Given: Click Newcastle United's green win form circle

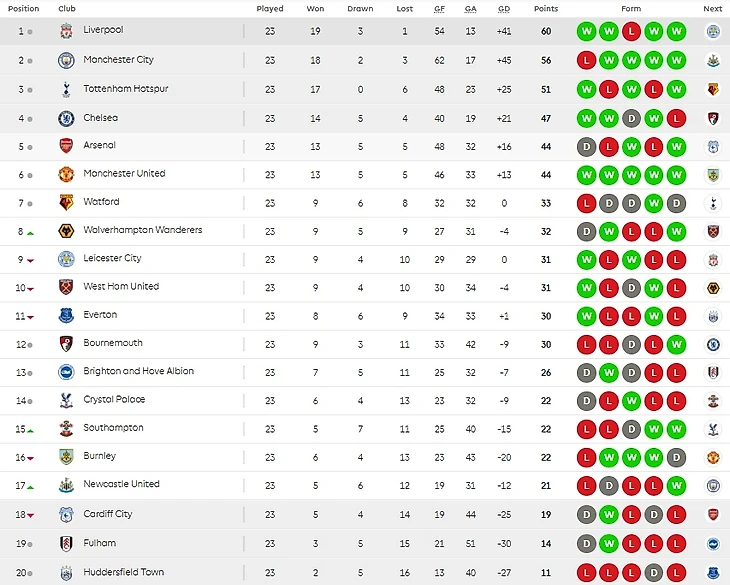Looking at the screenshot, I should click(677, 485).
